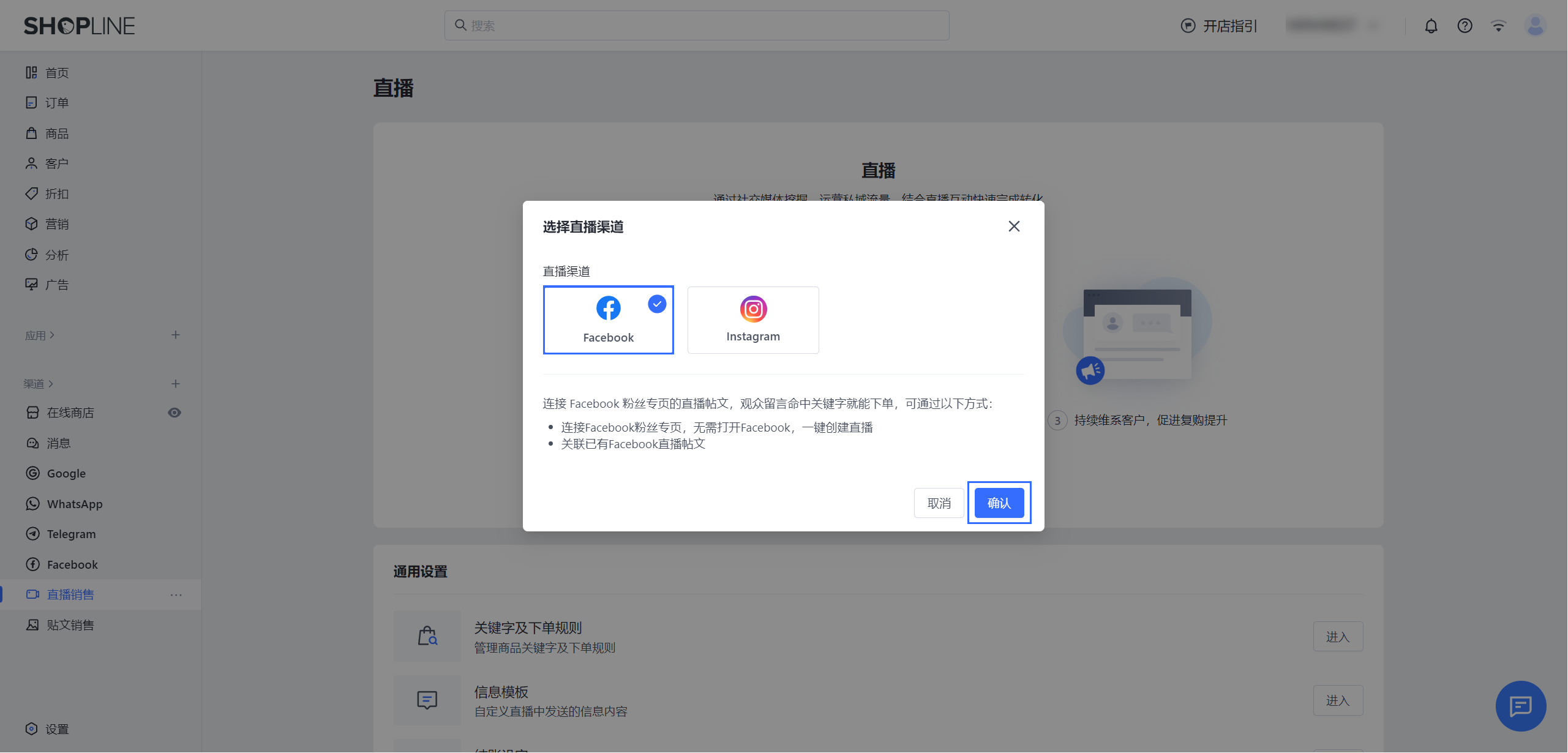Screen dimensions: 1568x753
Task: Open the notifications bell
Action: point(1431,26)
